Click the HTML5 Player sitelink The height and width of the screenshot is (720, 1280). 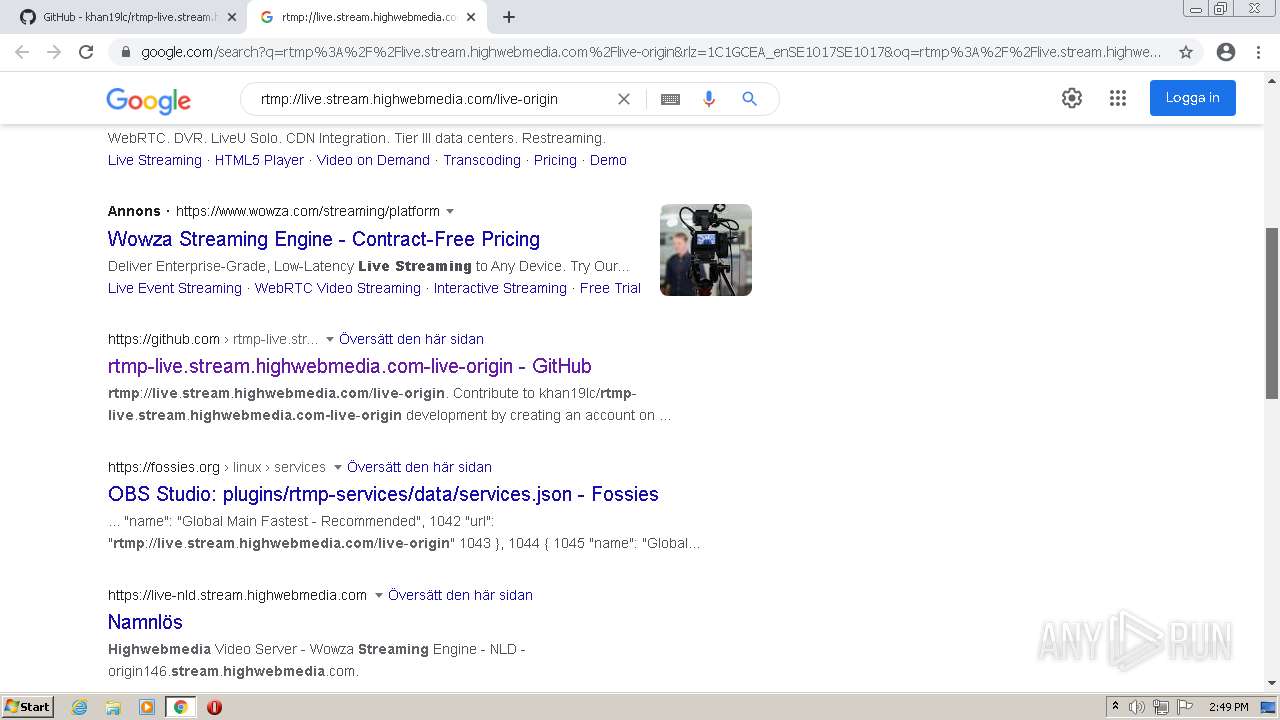(259, 160)
